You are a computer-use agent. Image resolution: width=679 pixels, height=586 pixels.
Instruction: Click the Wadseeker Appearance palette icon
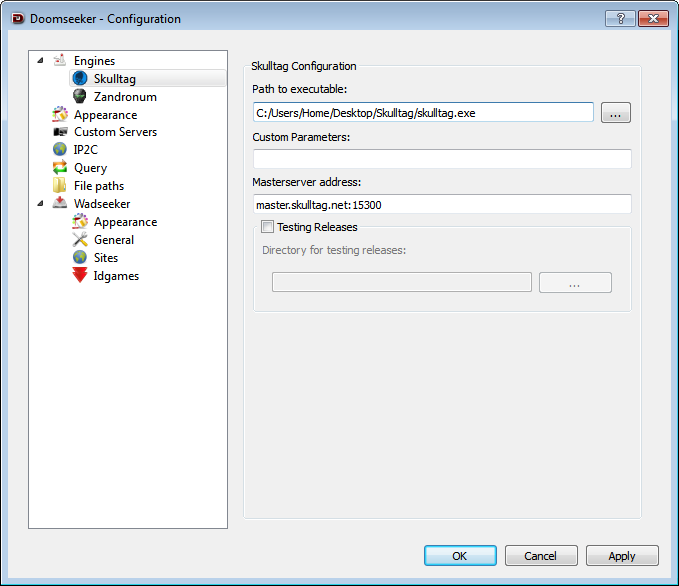[x=80, y=221]
